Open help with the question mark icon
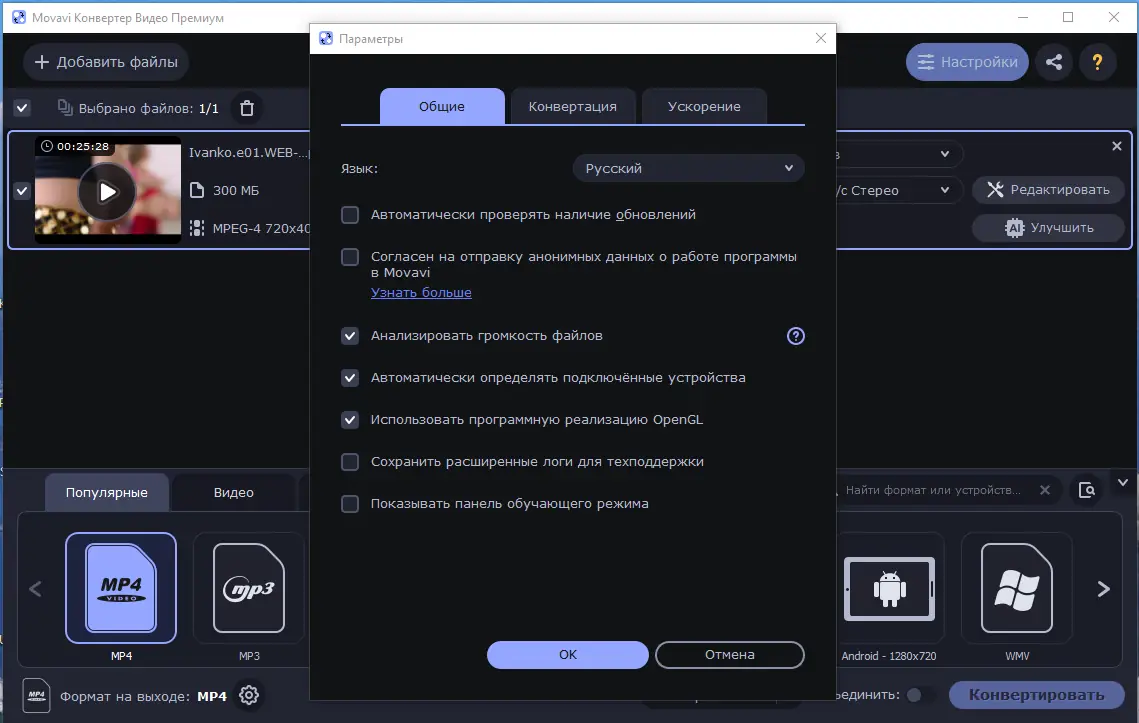Screen dimensions: 1139x723 point(1097,61)
